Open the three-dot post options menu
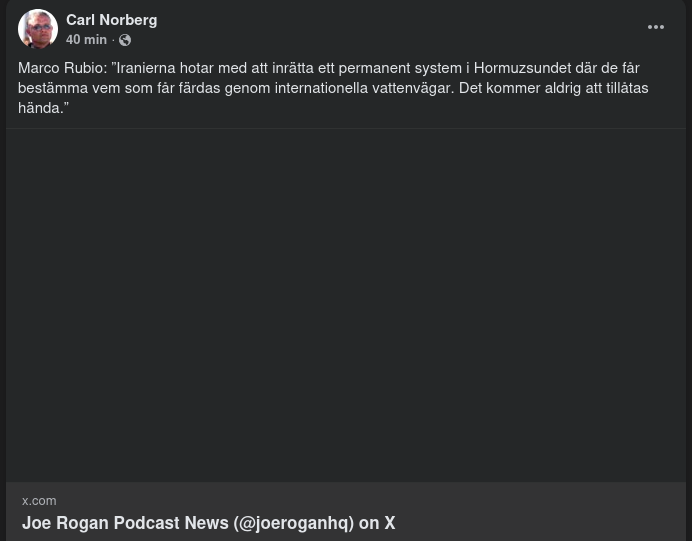 (x=655, y=27)
